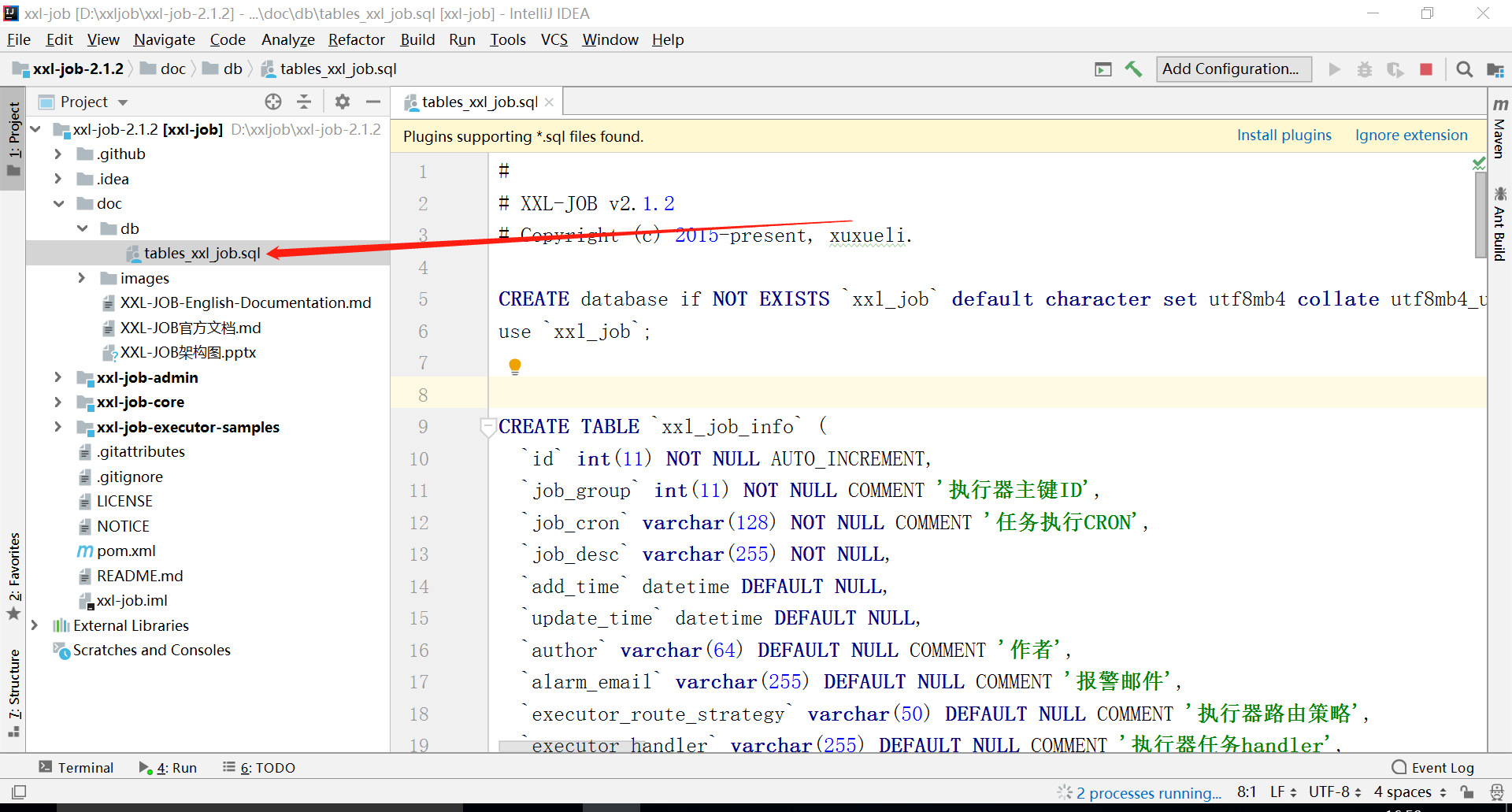This screenshot has width=1512, height=812.
Task: Expand the .github folder
Action: [x=58, y=154]
